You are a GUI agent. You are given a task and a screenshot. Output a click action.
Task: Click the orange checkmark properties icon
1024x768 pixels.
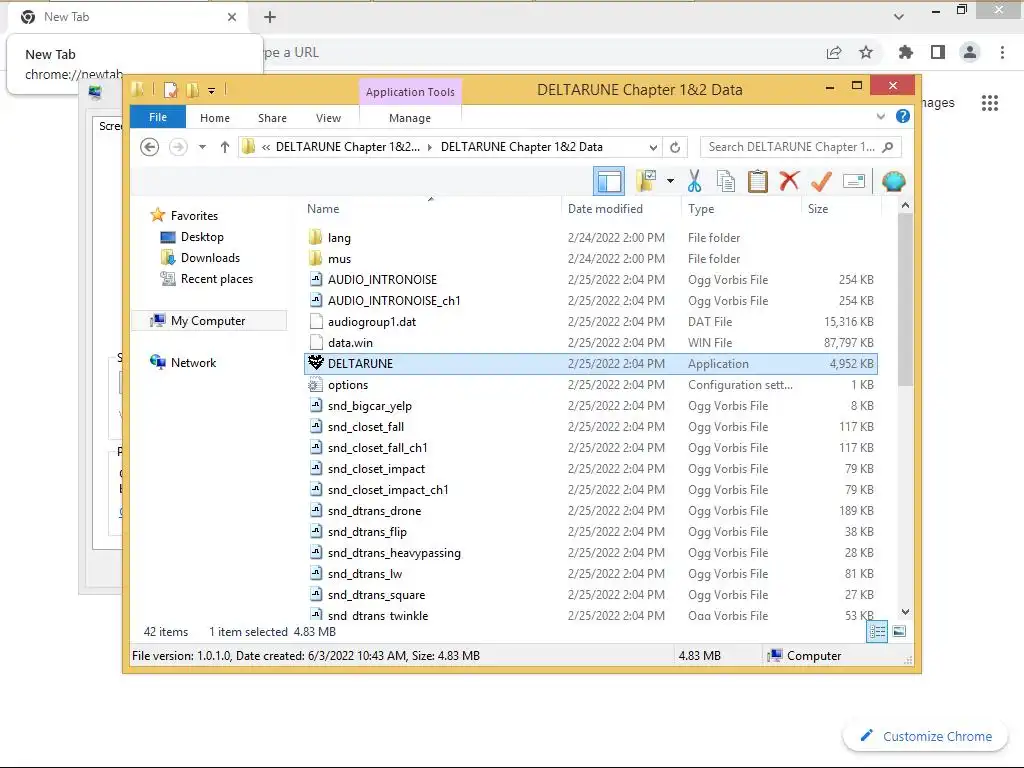821,181
